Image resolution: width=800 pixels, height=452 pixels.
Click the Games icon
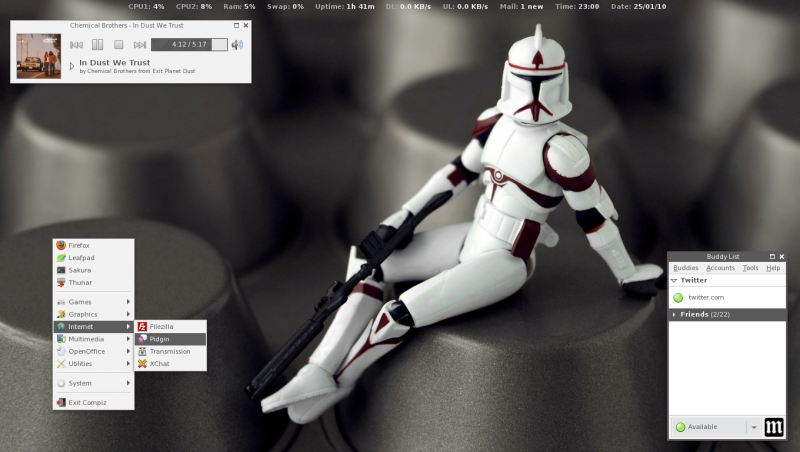tap(61, 302)
